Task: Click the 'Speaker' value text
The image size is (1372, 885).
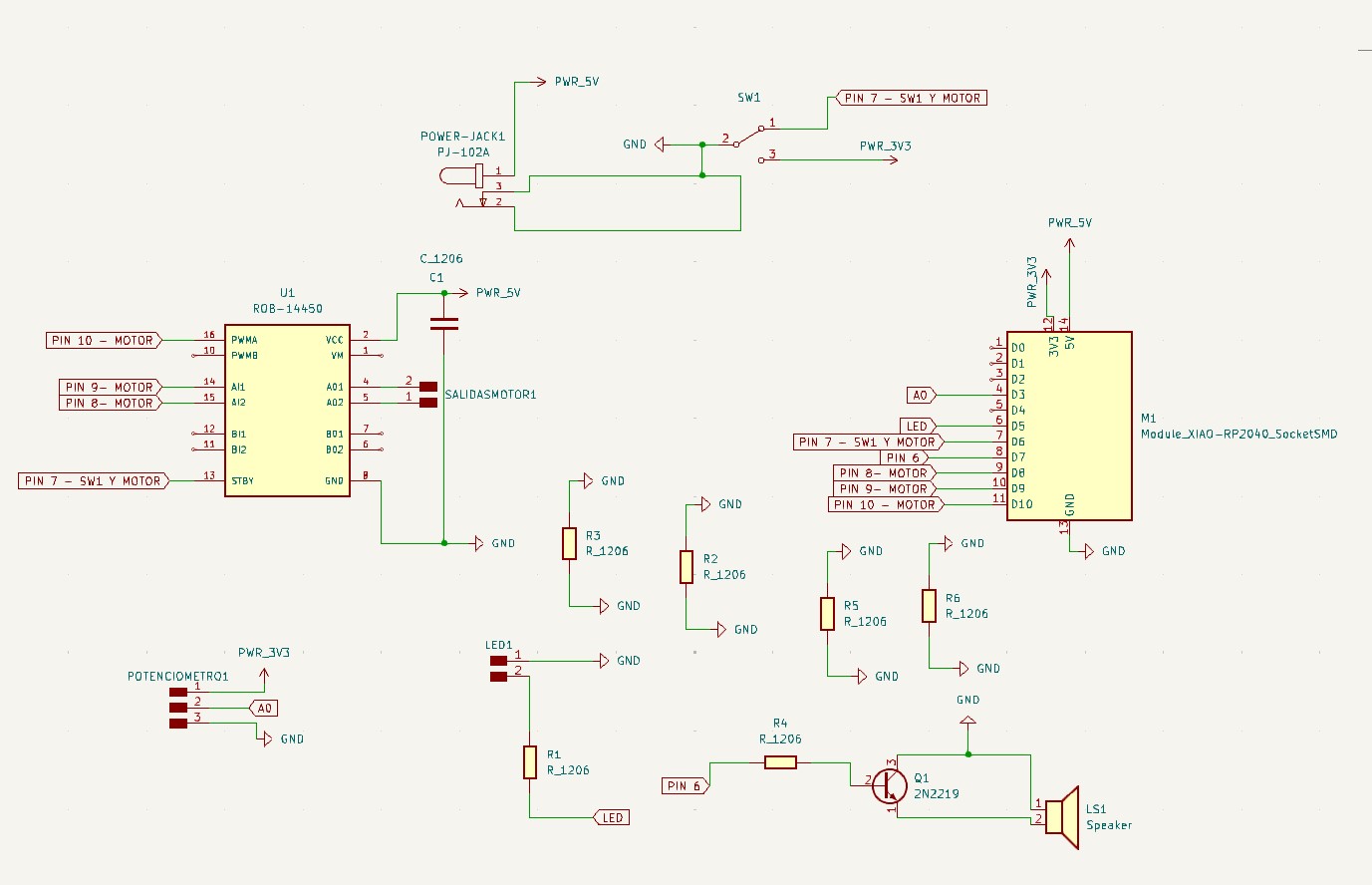Action: pyautogui.click(x=1109, y=825)
